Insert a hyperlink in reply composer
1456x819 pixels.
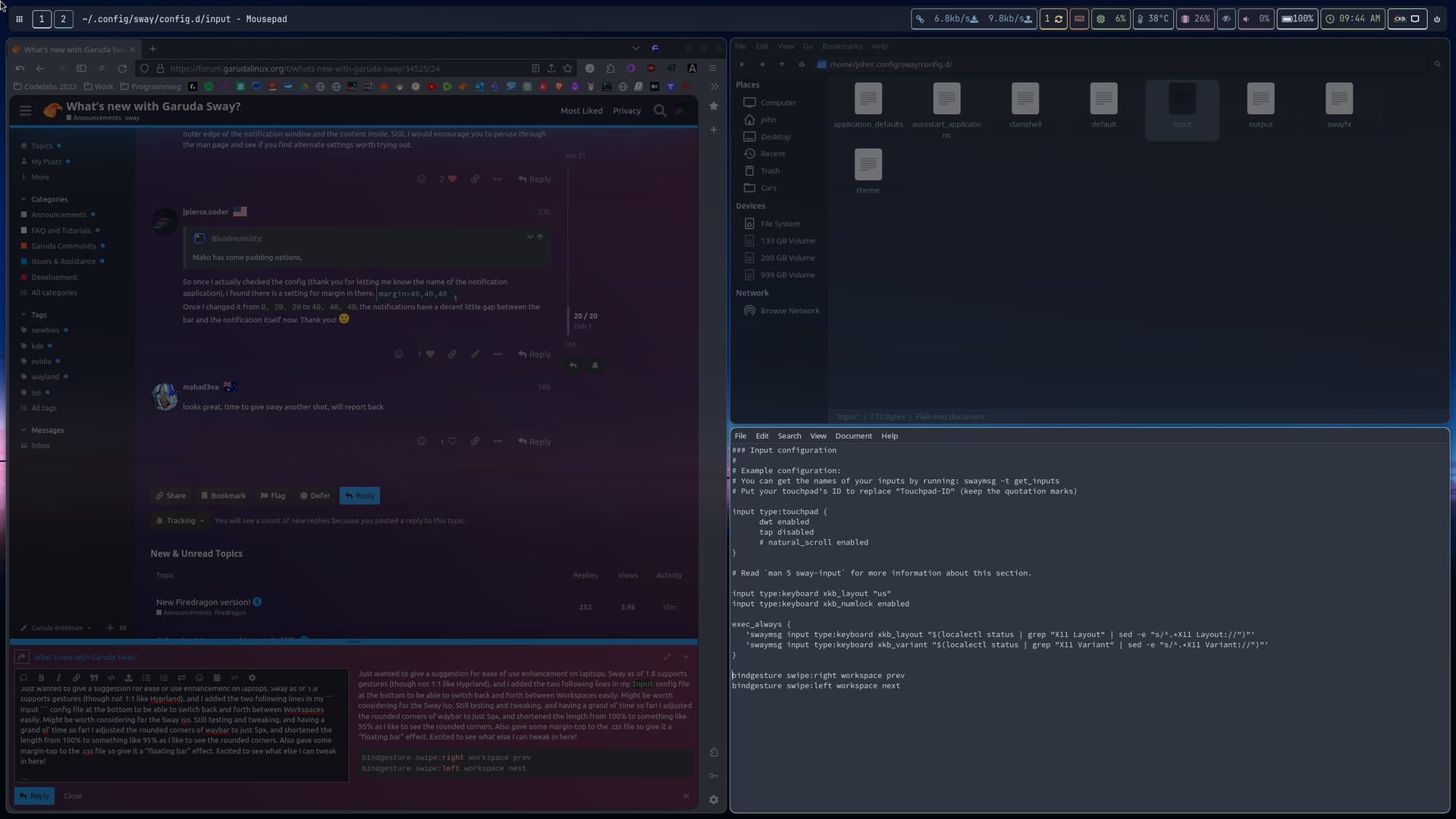point(76,678)
